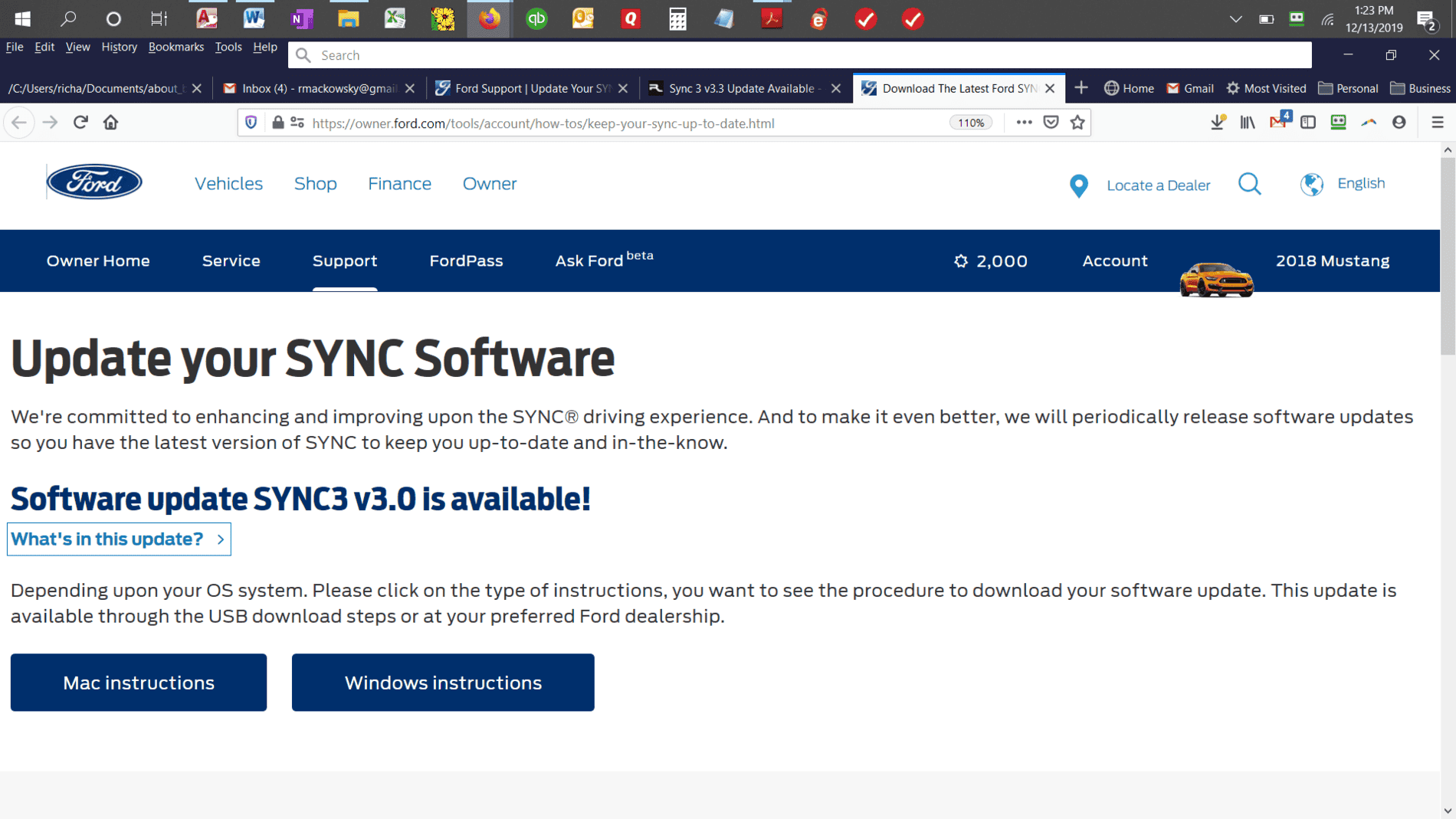Open the Firefox Library icon
The height and width of the screenshot is (819, 1456).
click(1248, 123)
